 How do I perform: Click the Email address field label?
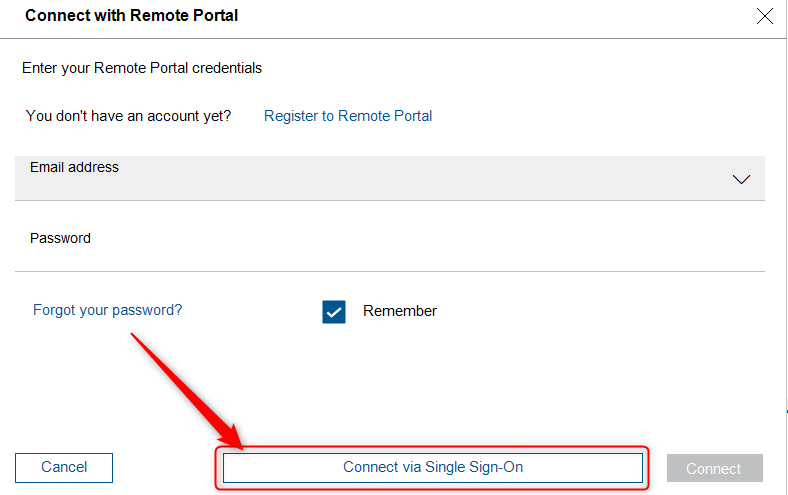coord(74,167)
